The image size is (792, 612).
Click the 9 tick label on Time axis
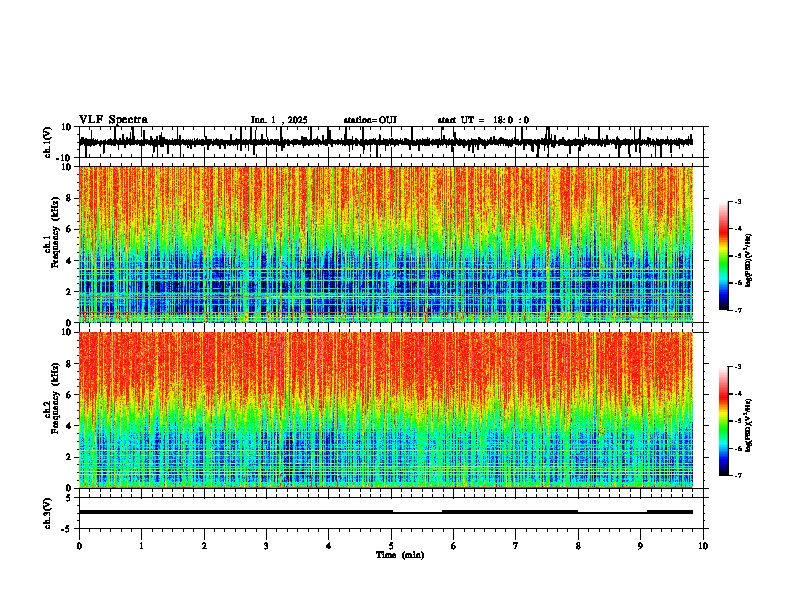click(640, 546)
